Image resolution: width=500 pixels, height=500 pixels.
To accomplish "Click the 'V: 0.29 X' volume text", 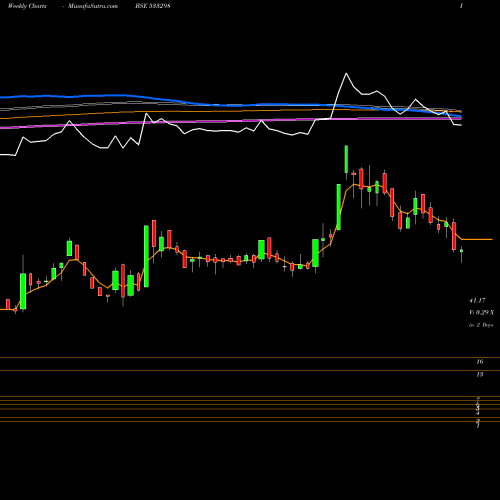I will pos(482,312).
